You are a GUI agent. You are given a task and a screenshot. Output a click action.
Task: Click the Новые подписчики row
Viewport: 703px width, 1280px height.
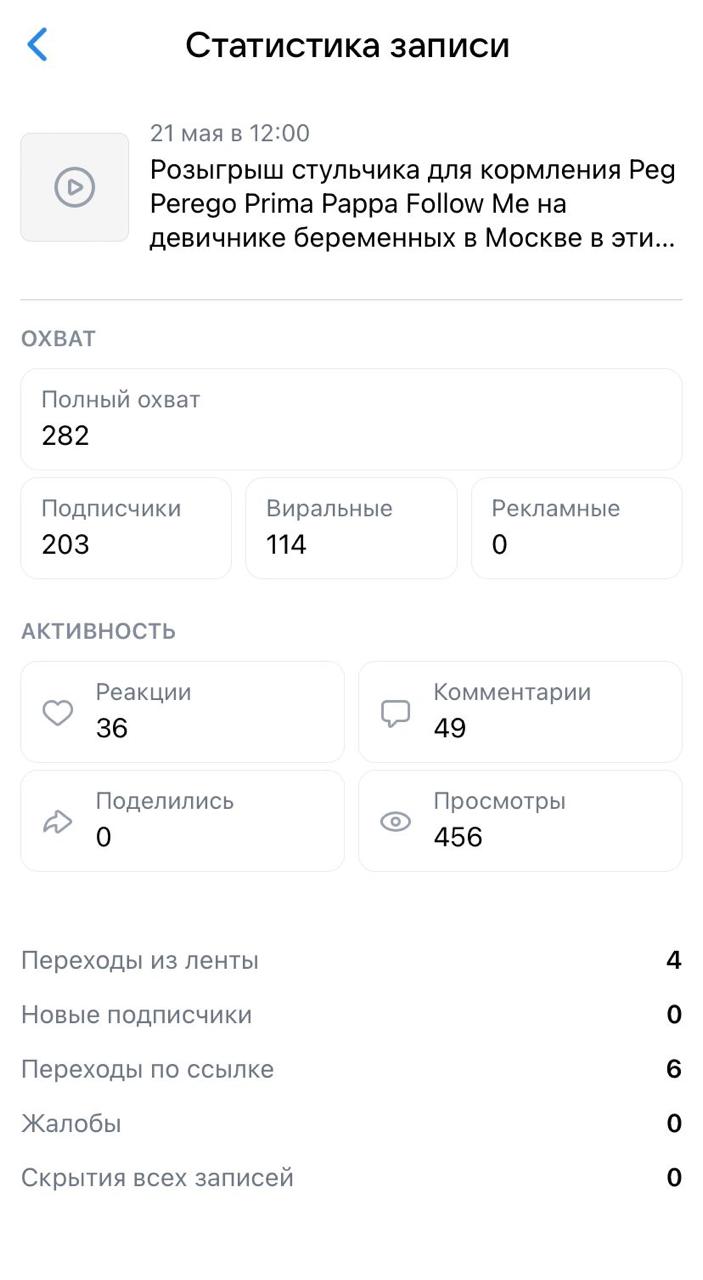click(x=351, y=1015)
